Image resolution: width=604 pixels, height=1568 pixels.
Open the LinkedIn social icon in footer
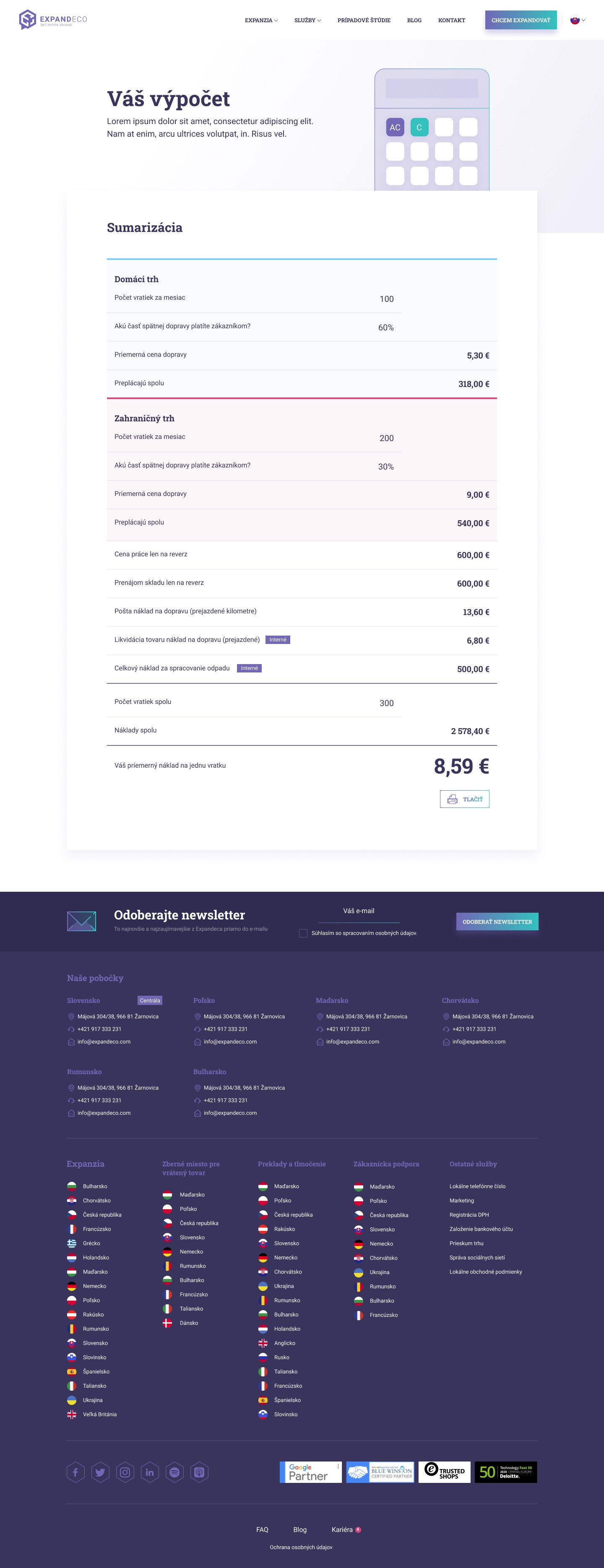click(x=150, y=1472)
